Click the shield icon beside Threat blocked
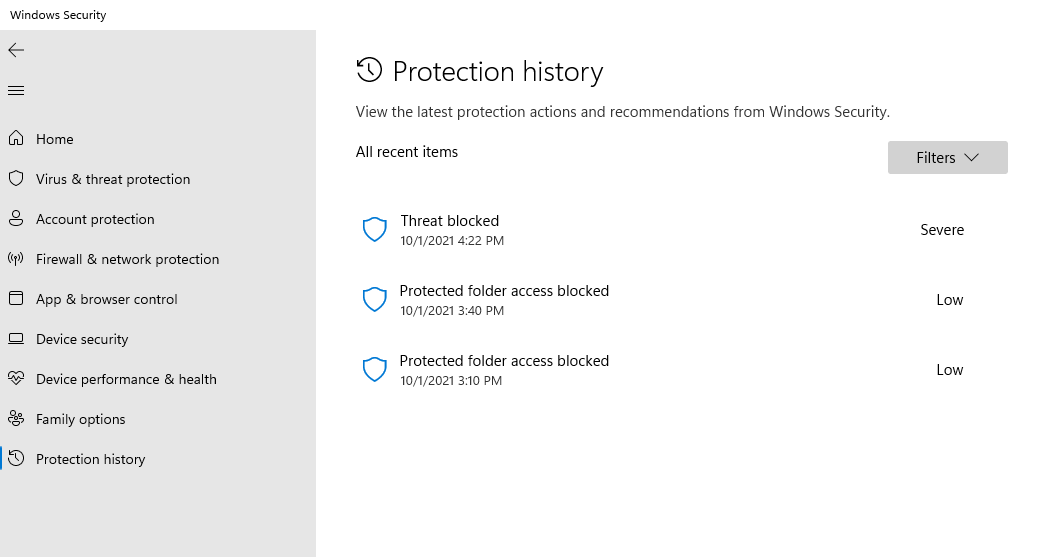Viewport: 1043px width, 557px height. coord(374,230)
